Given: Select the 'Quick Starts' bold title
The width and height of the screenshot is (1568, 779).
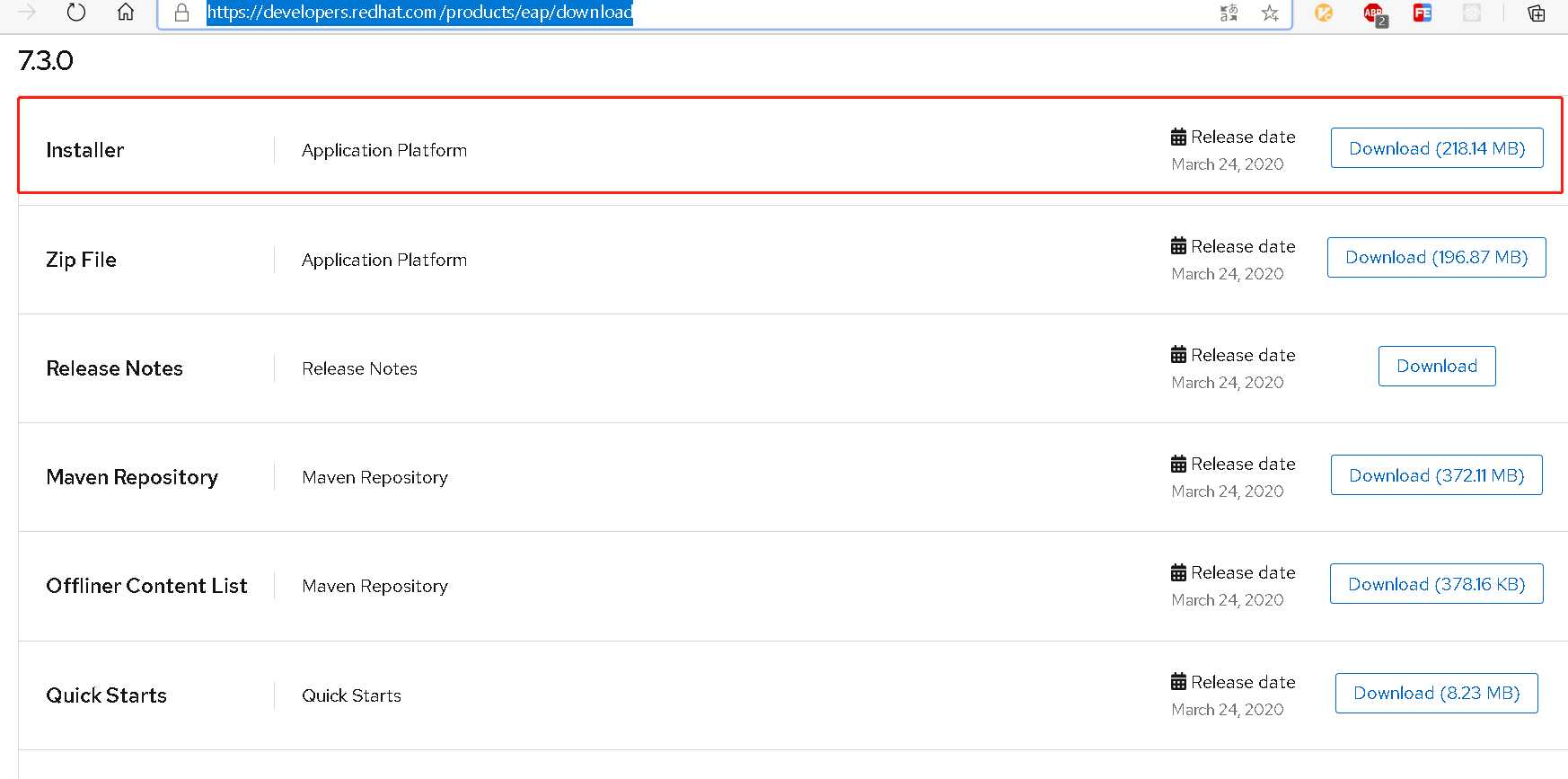Looking at the screenshot, I should (x=107, y=695).
